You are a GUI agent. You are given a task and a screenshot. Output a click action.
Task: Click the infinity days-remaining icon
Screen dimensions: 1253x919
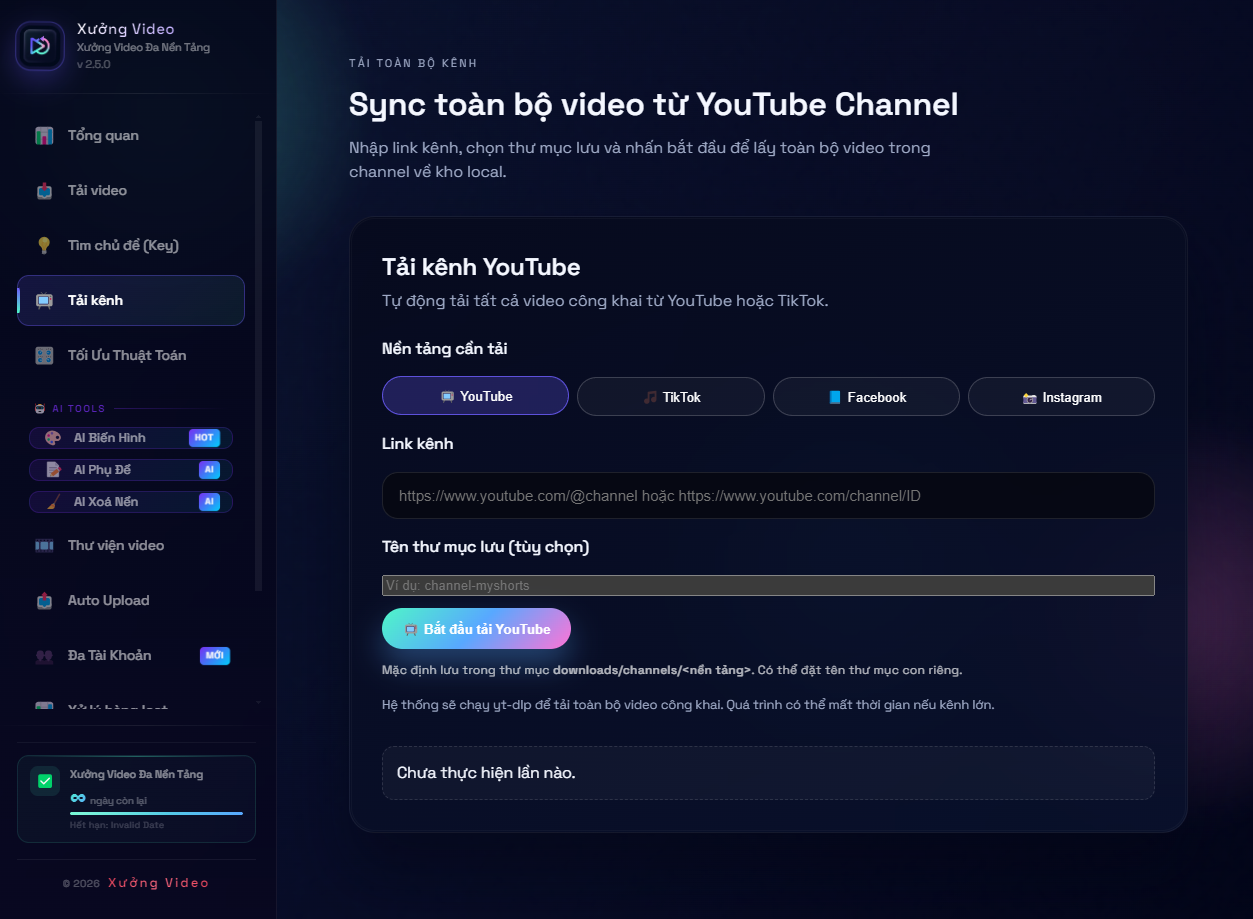[x=78, y=798]
